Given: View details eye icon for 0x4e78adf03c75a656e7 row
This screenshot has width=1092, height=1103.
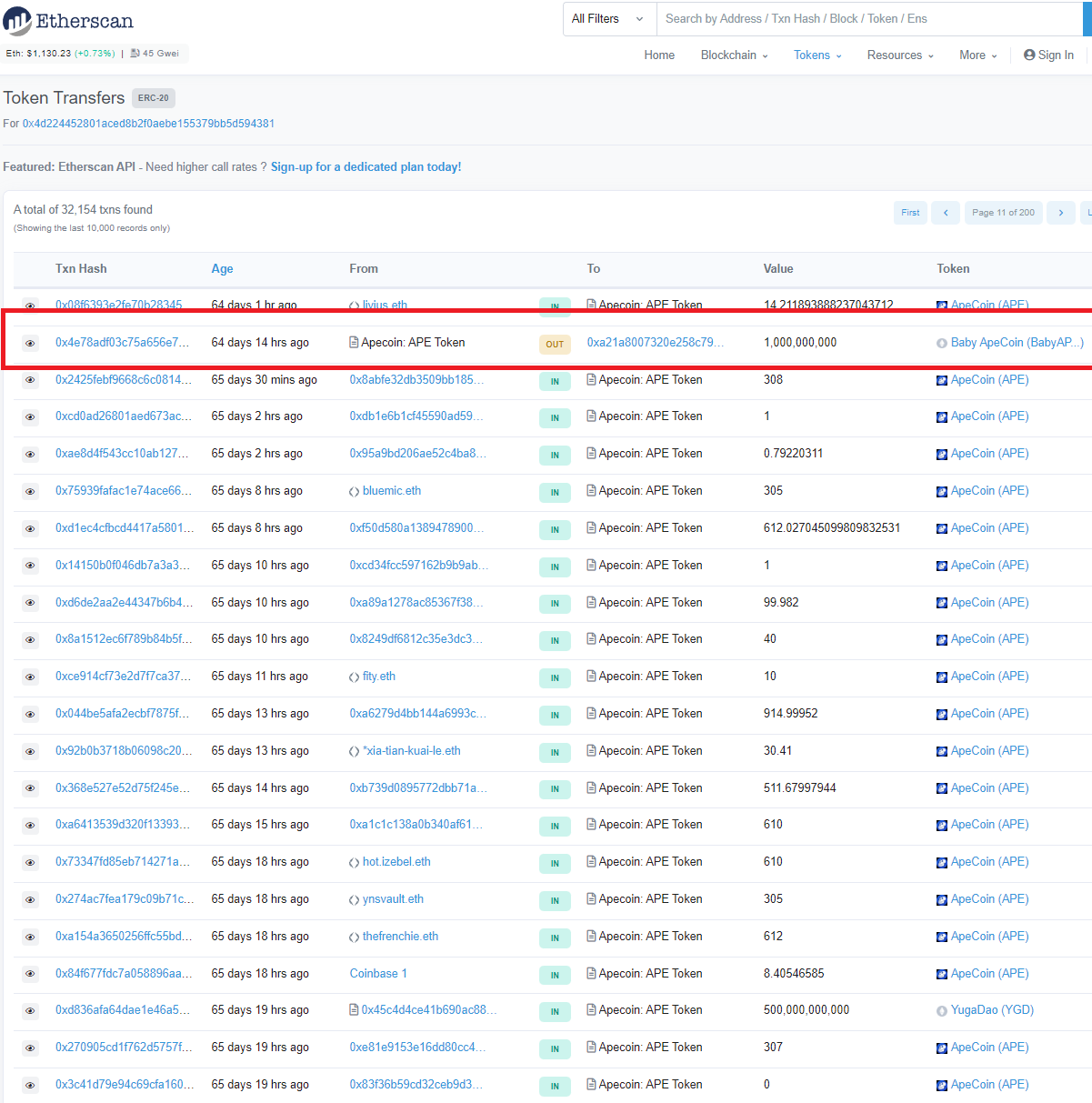Looking at the screenshot, I should (x=30, y=344).
